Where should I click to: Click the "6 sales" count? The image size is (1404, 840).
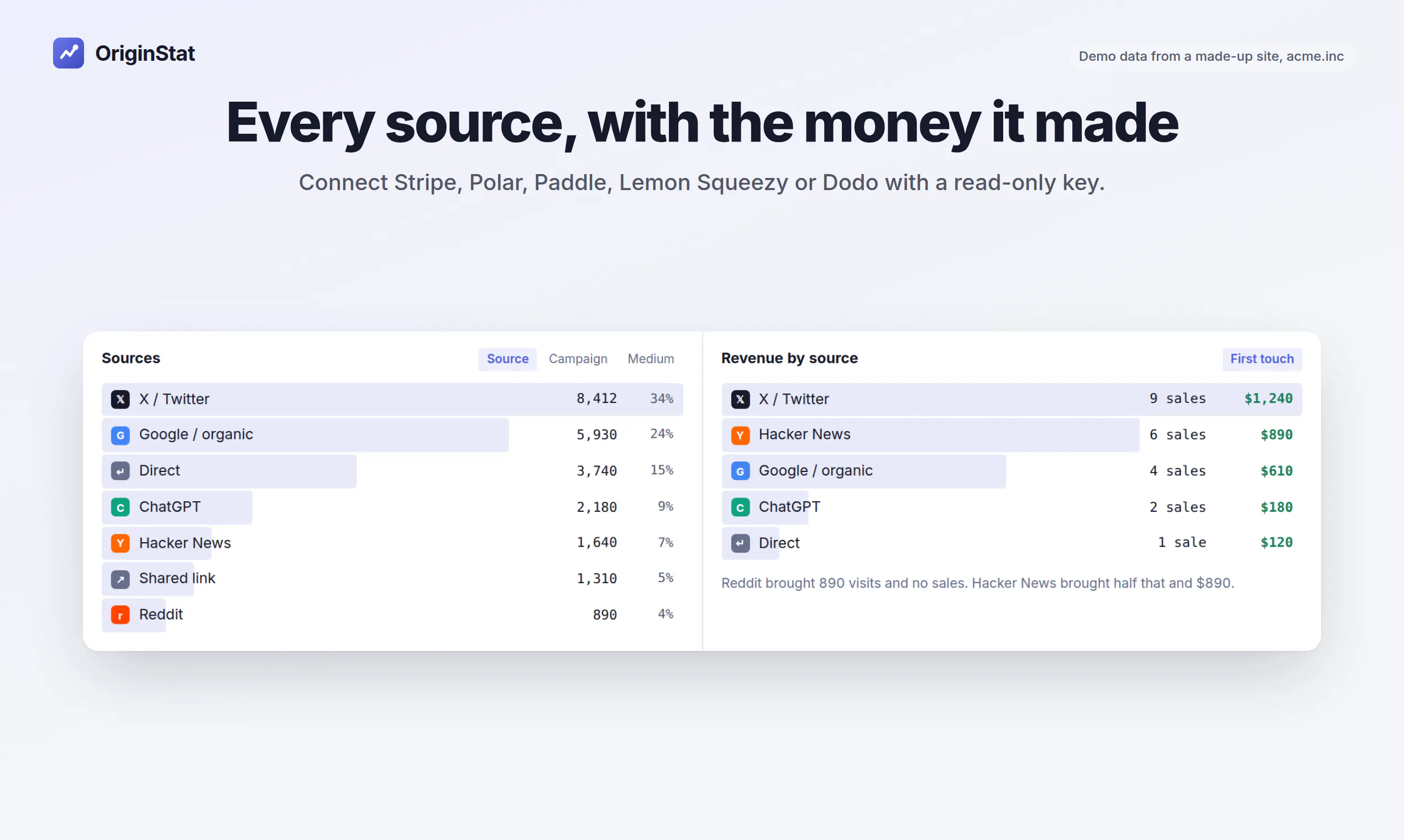coord(1177,435)
